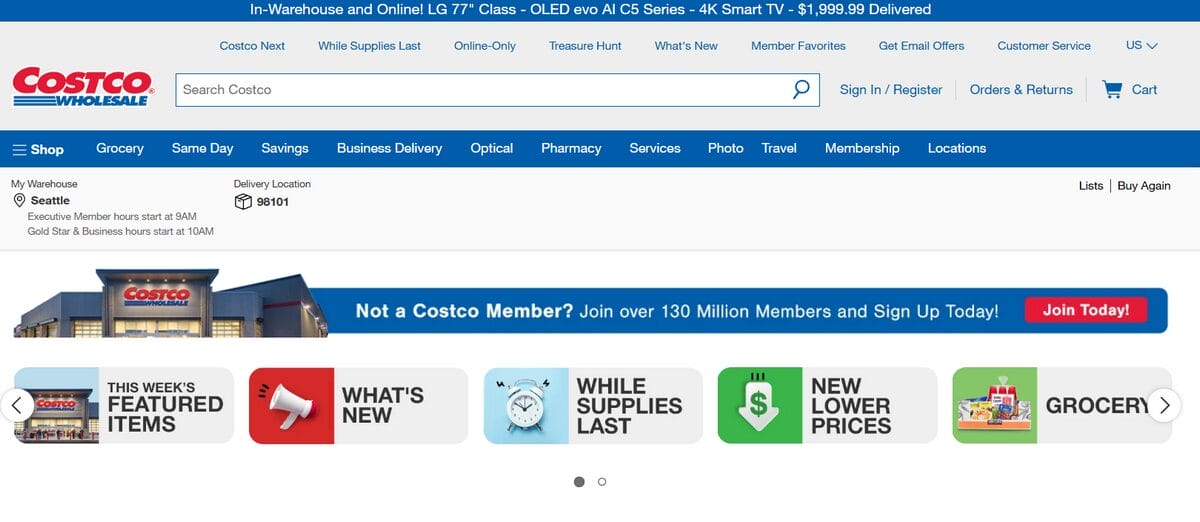Open Costco Next link
The width and height of the screenshot is (1200, 522).
point(252,46)
